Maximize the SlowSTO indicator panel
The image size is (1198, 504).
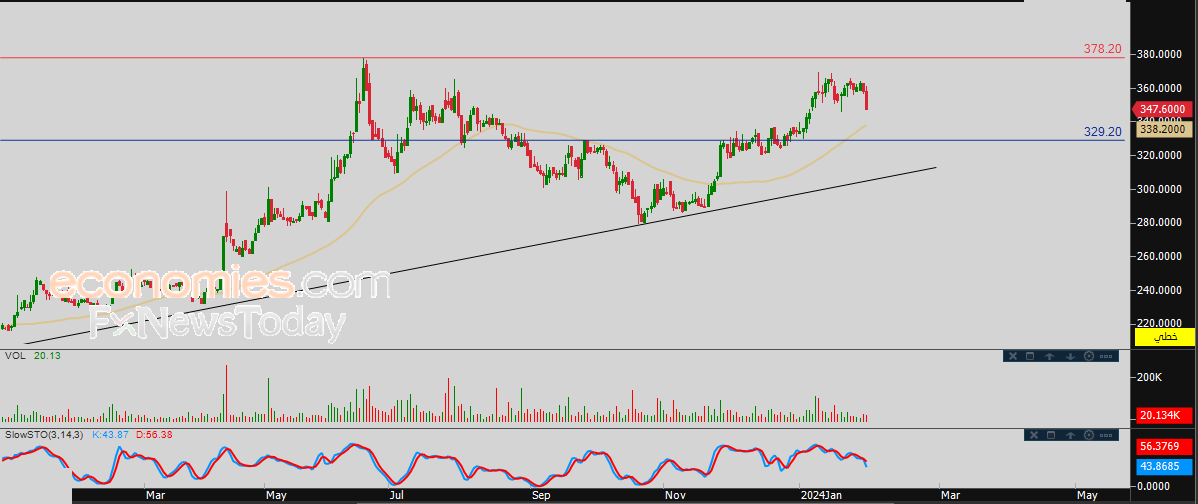[1051, 435]
